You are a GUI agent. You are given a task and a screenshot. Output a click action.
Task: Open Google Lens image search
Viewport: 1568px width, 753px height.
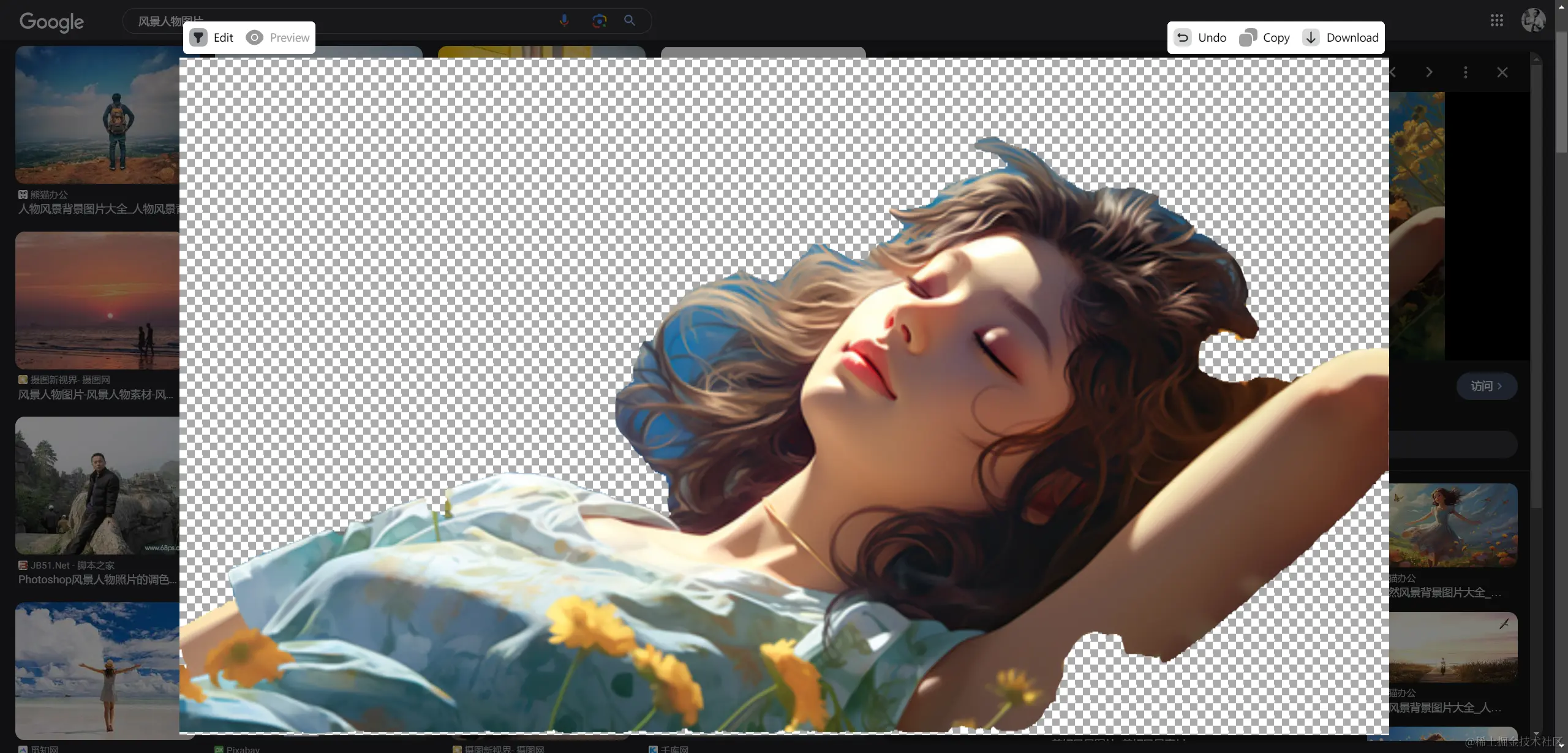coord(599,20)
